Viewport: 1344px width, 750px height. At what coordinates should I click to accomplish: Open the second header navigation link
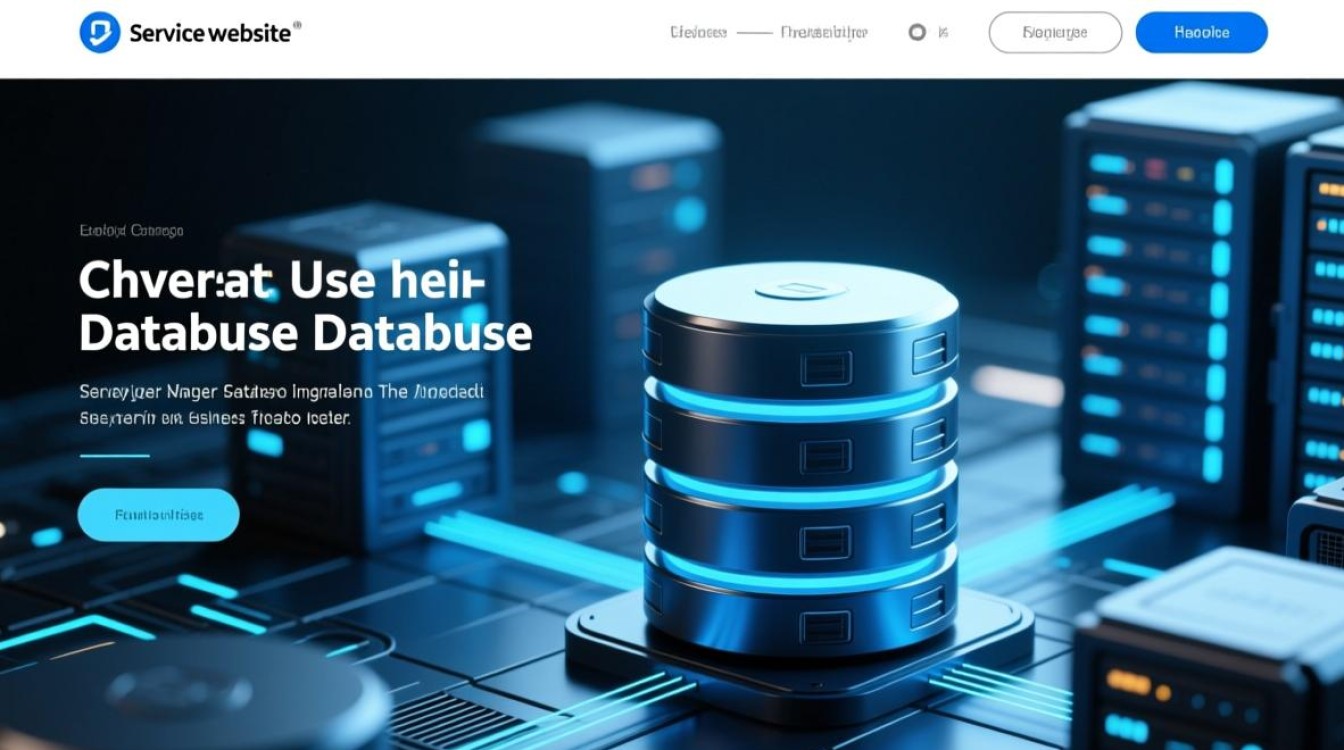tap(824, 33)
